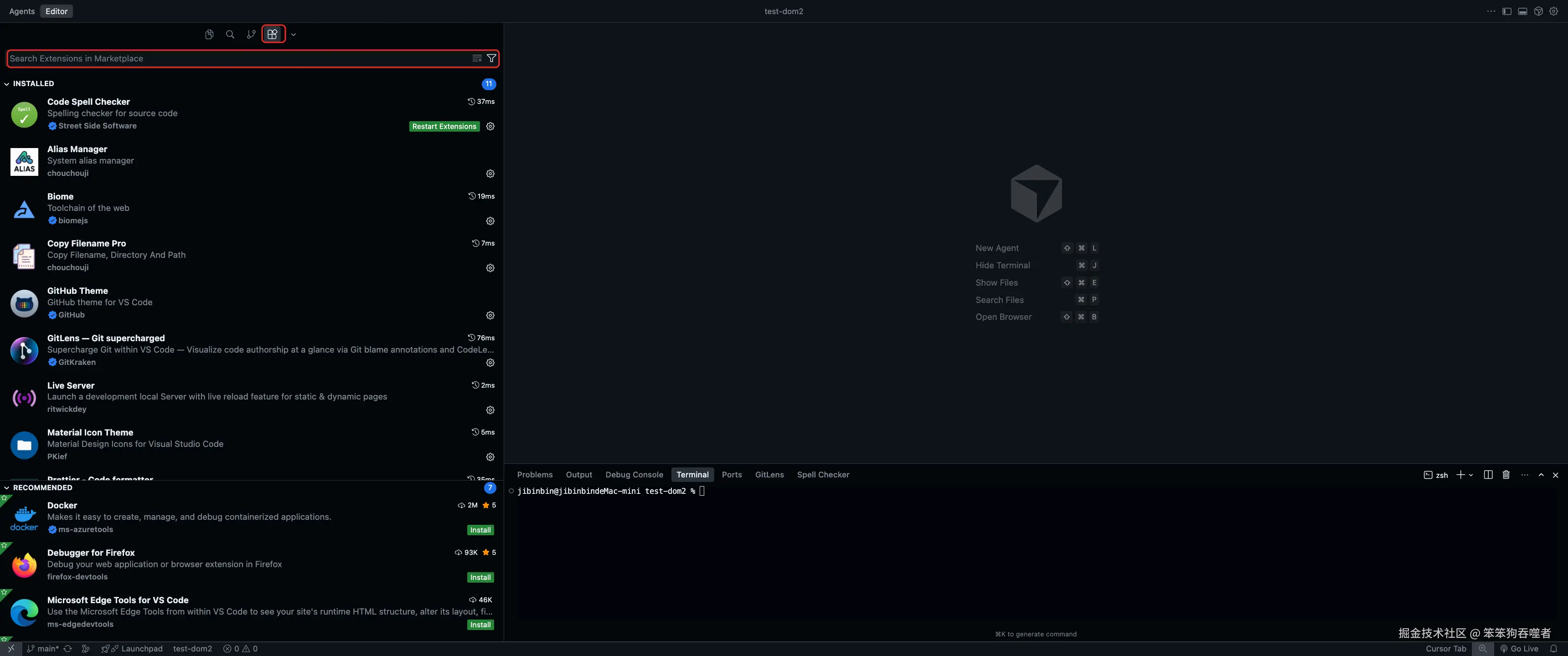Open new terminal profile dropdown arrow

click(1471, 475)
